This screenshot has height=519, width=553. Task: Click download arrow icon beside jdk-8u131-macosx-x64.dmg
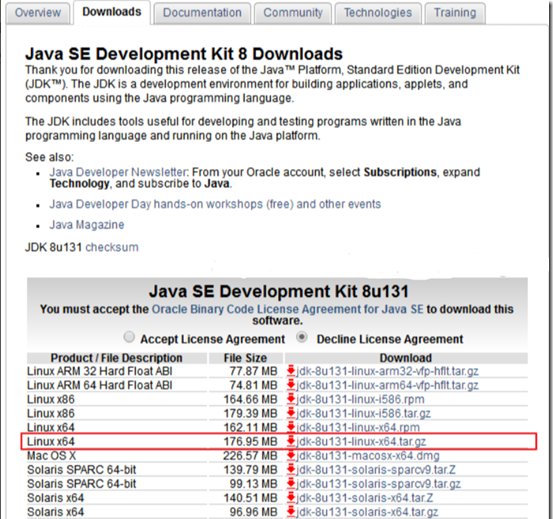291,455
